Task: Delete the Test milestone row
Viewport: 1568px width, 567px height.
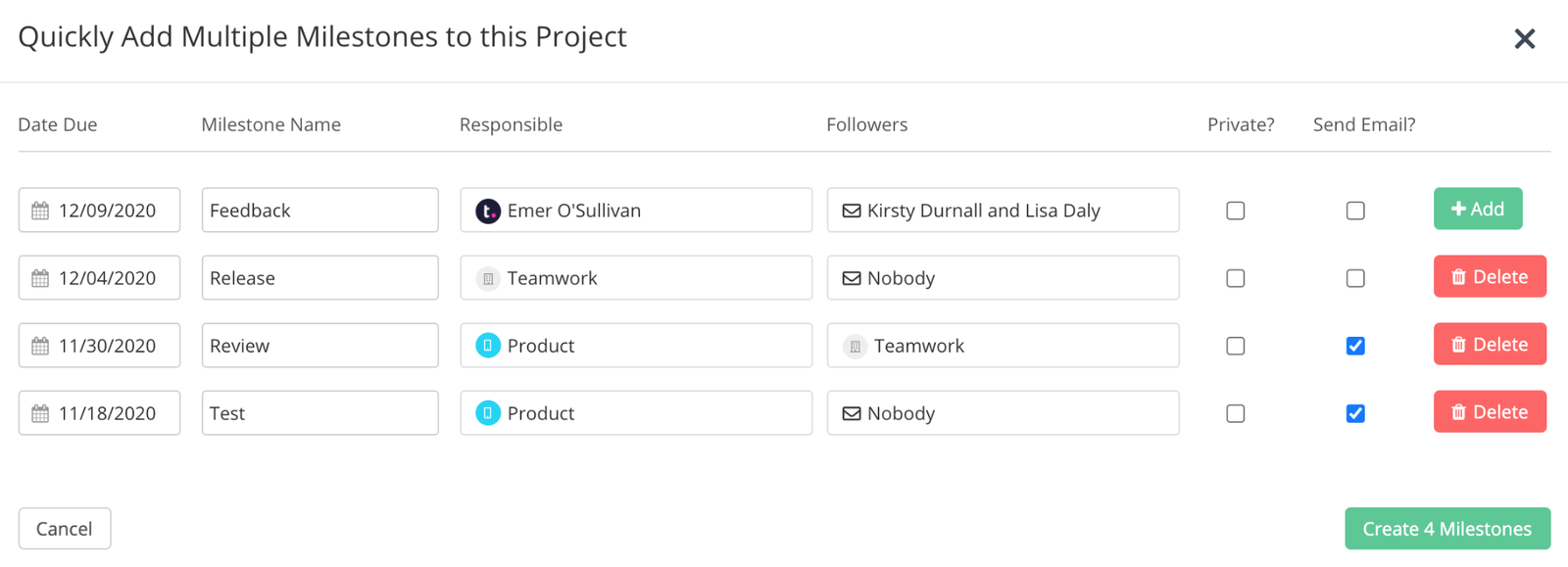Action: coord(1490,412)
